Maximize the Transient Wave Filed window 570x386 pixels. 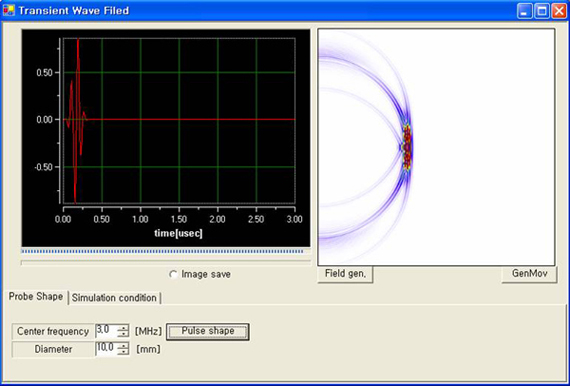[542, 11]
